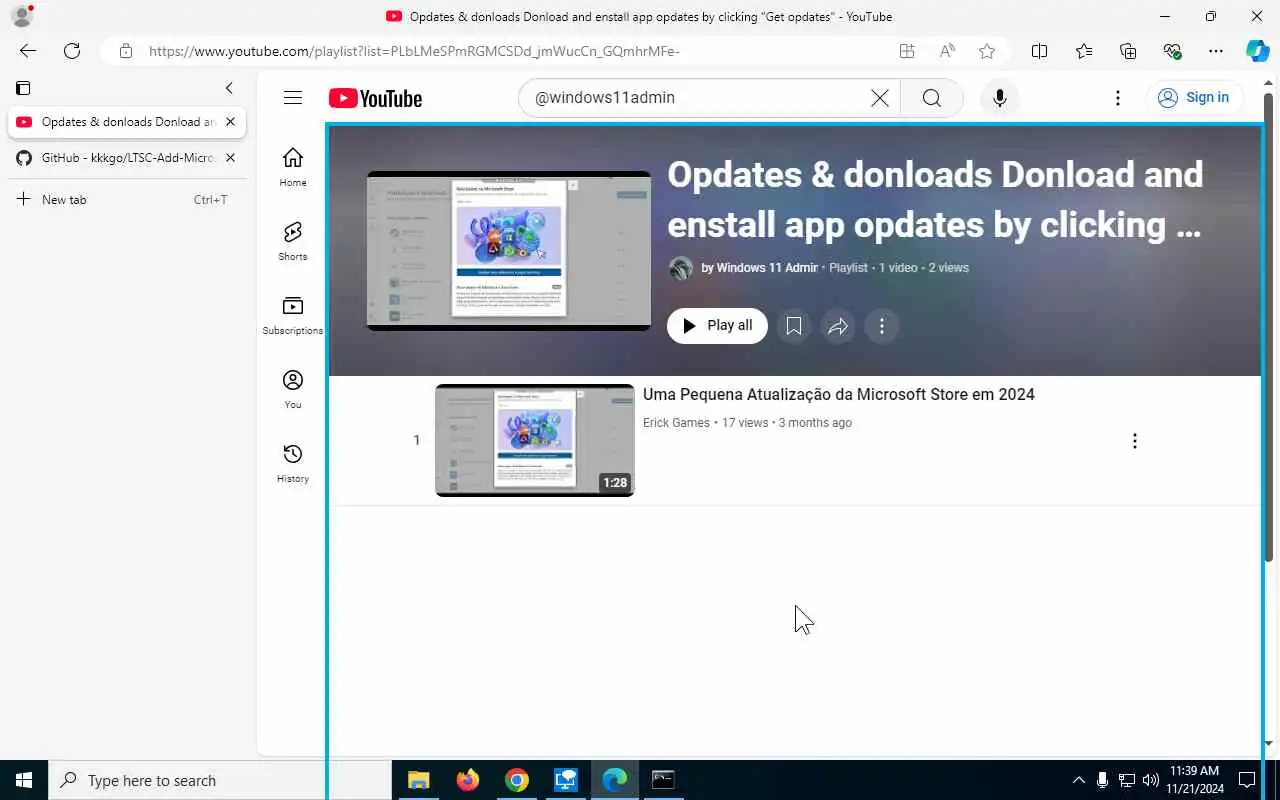
Task: Go to the YouTube logo home link
Action: tap(375, 98)
